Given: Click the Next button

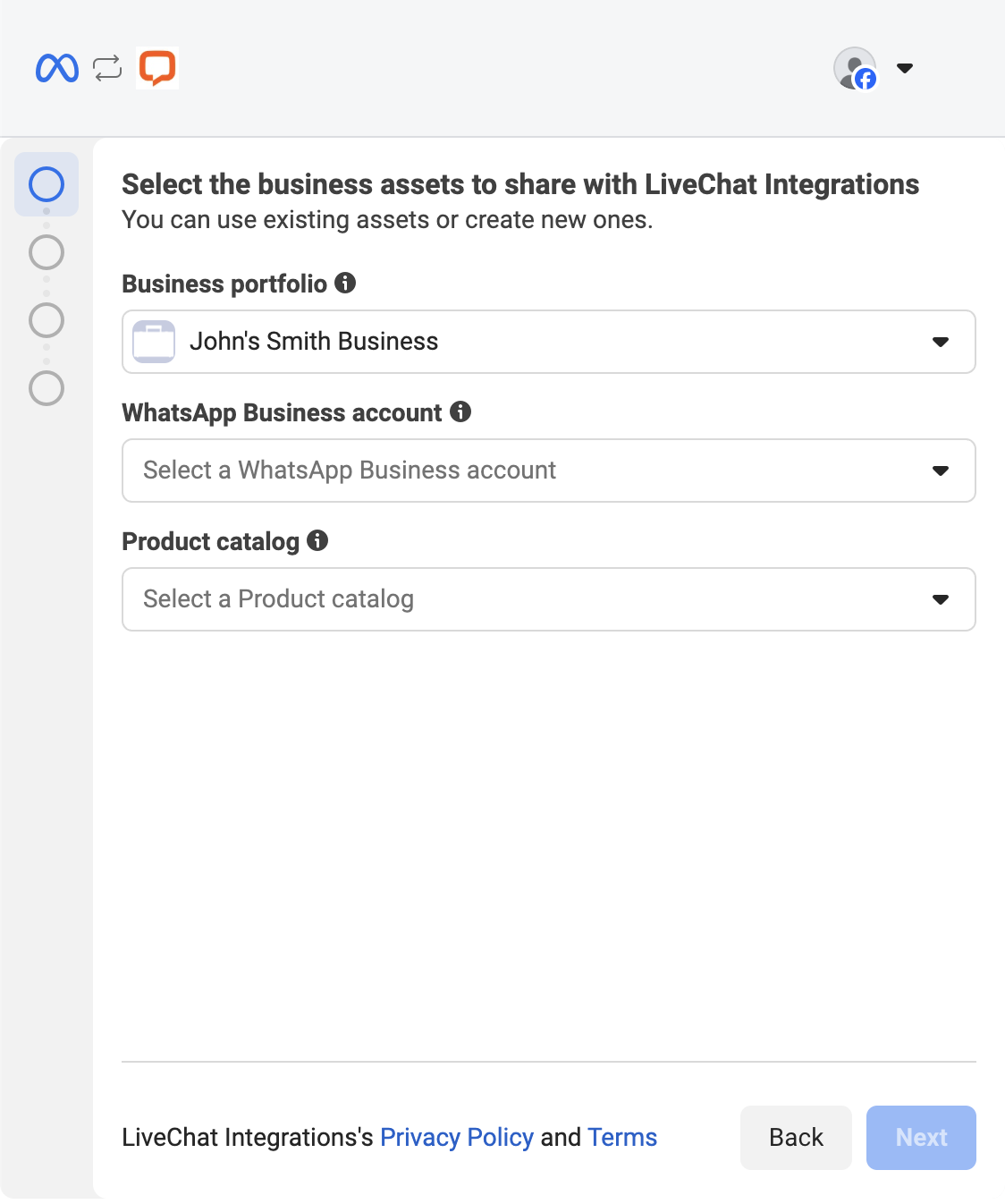Looking at the screenshot, I should point(921,1137).
